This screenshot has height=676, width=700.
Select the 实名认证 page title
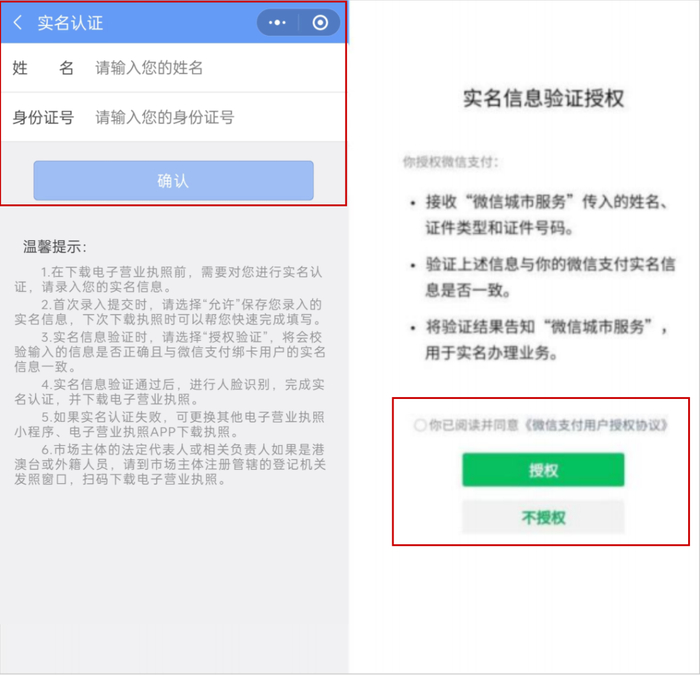70,23
